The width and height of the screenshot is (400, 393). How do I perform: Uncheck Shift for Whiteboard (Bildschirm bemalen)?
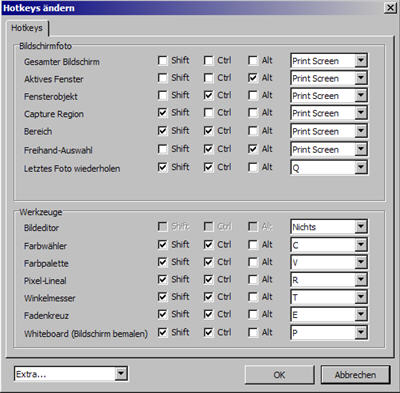click(162, 333)
